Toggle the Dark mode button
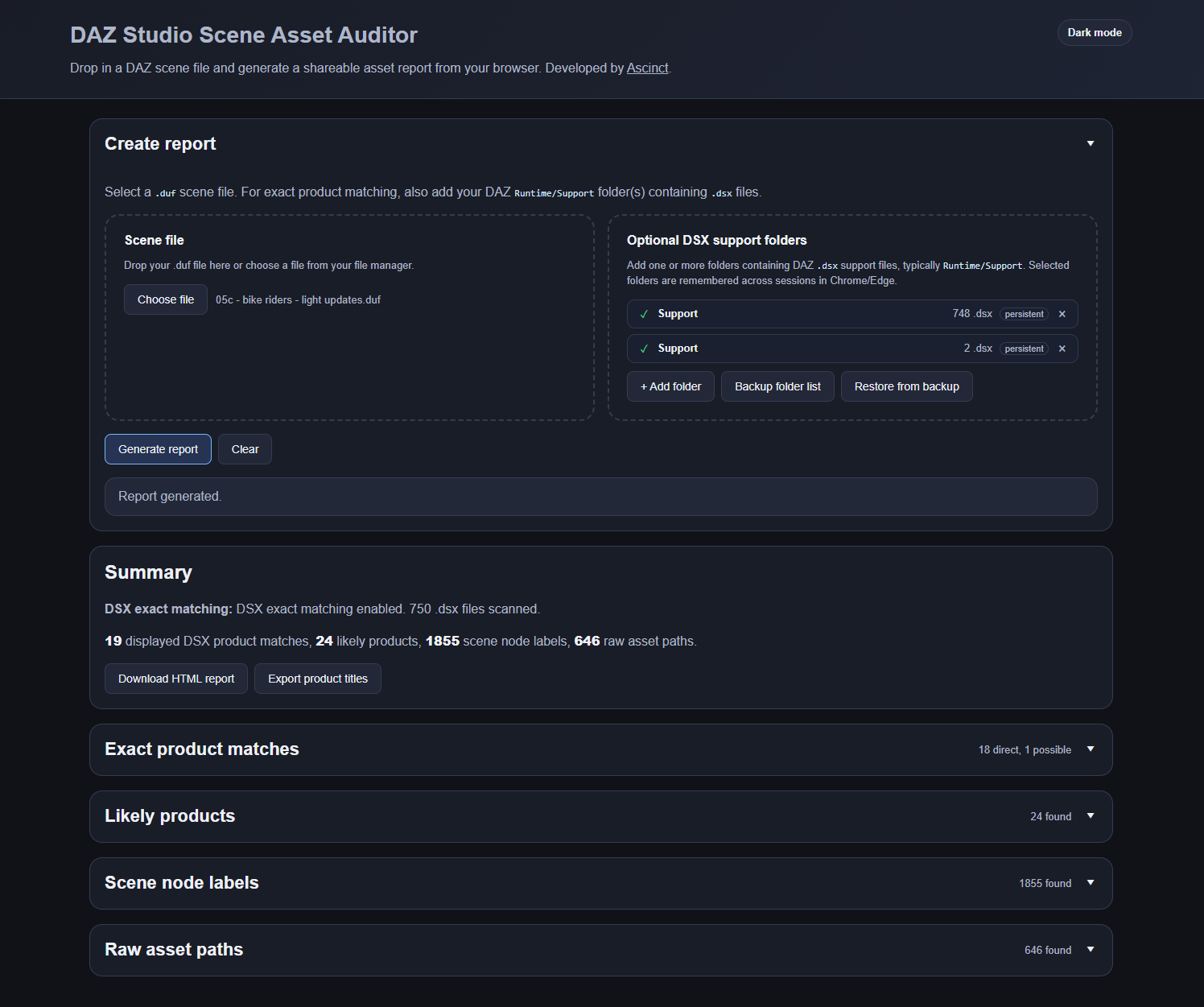The image size is (1204, 1007). click(1095, 33)
